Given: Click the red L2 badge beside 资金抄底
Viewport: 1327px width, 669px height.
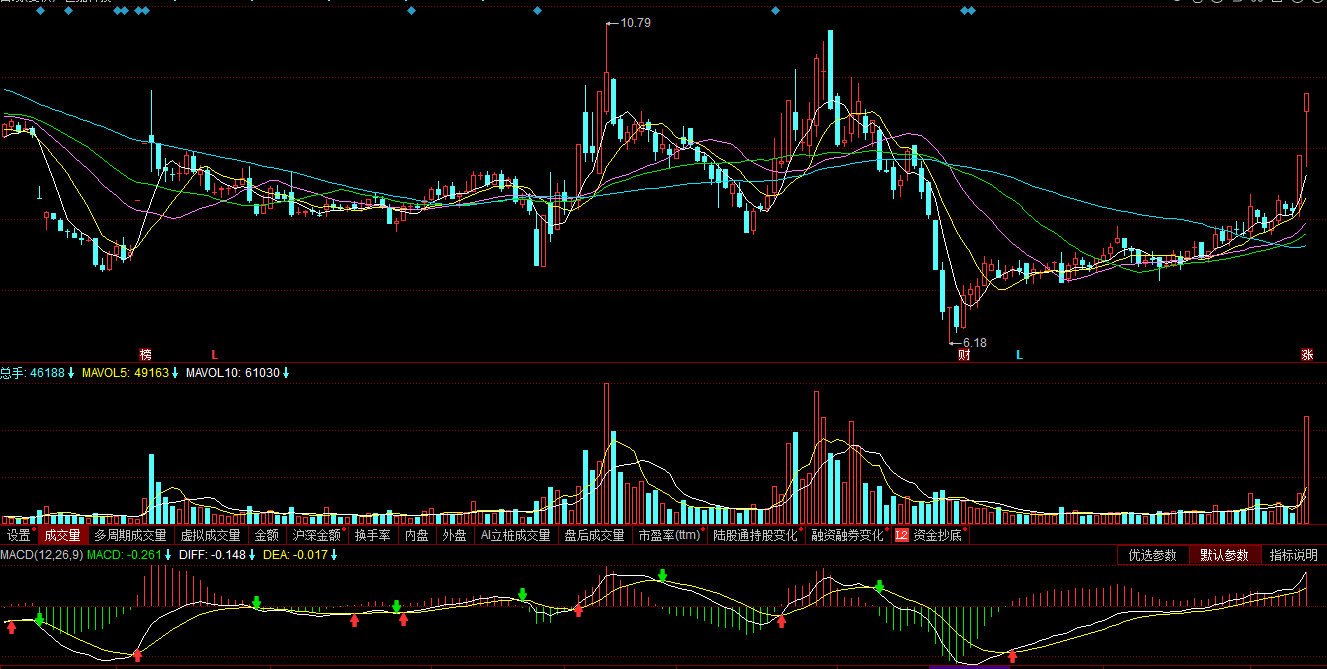Looking at the screenshot, I should point(902,536).
